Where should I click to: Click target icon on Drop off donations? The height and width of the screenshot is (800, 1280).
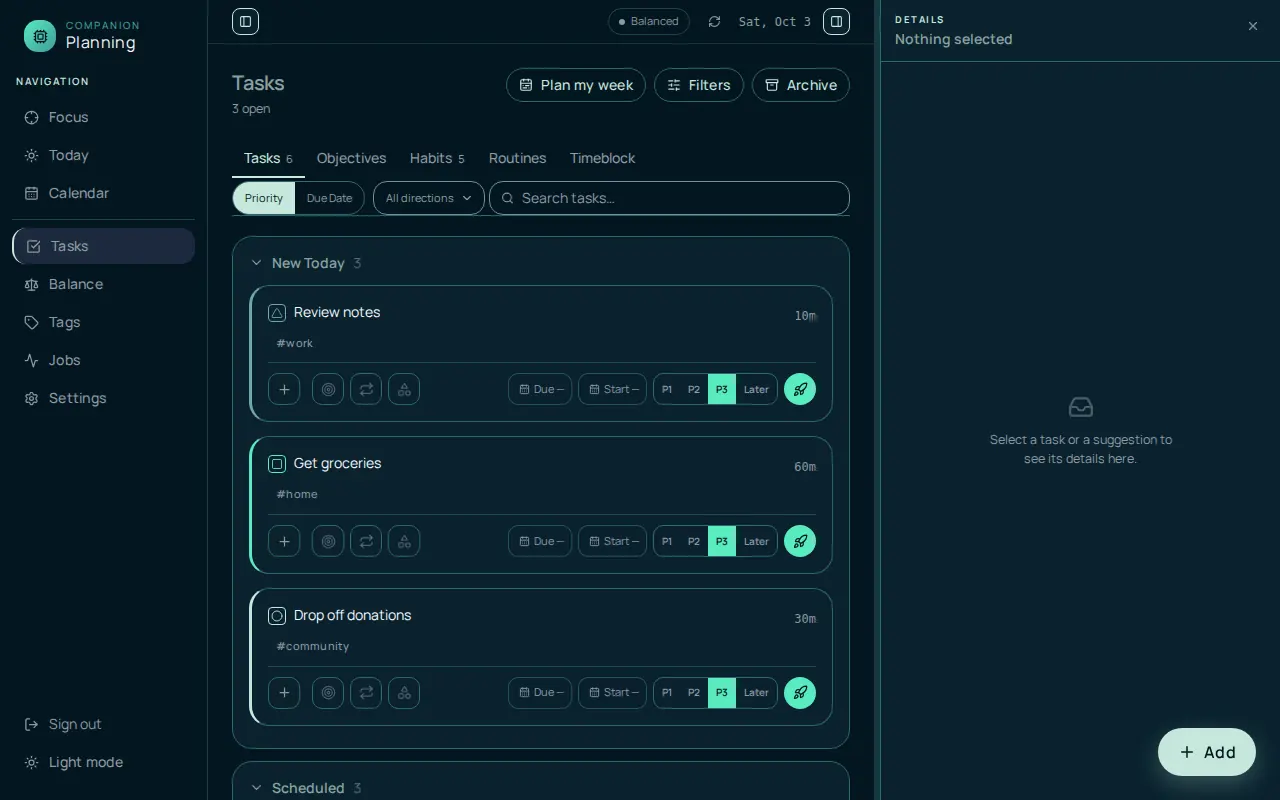click(328, 692)
